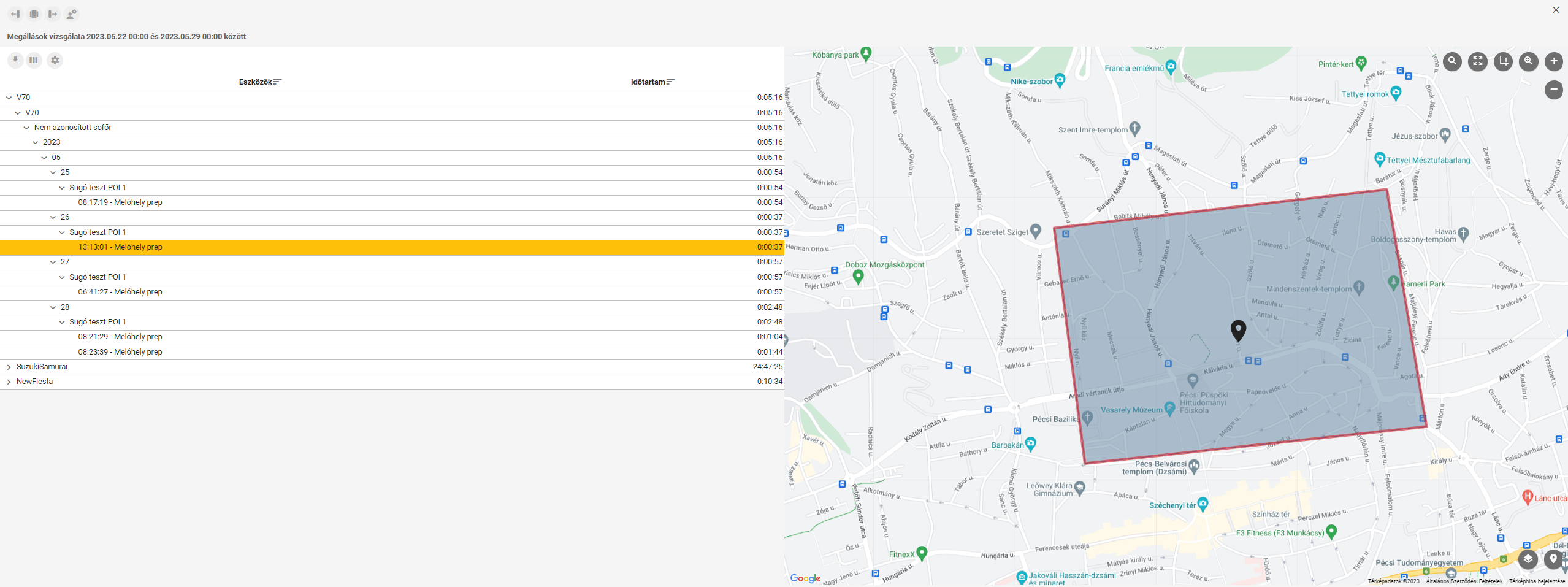Image resolution: width=1568 pixels, height=587 pixels.
Task: Open table settings gear icon
Action: (55, 60)
